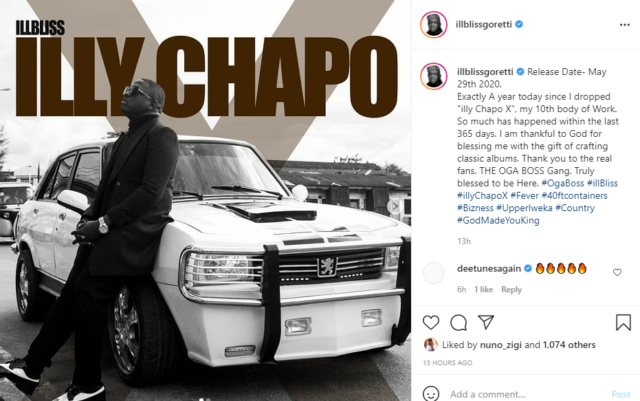Image resolution: width=640 pixels, height=401 pixels.
Task: Open the emoji picker smiley icon
Action: (431, 394)
